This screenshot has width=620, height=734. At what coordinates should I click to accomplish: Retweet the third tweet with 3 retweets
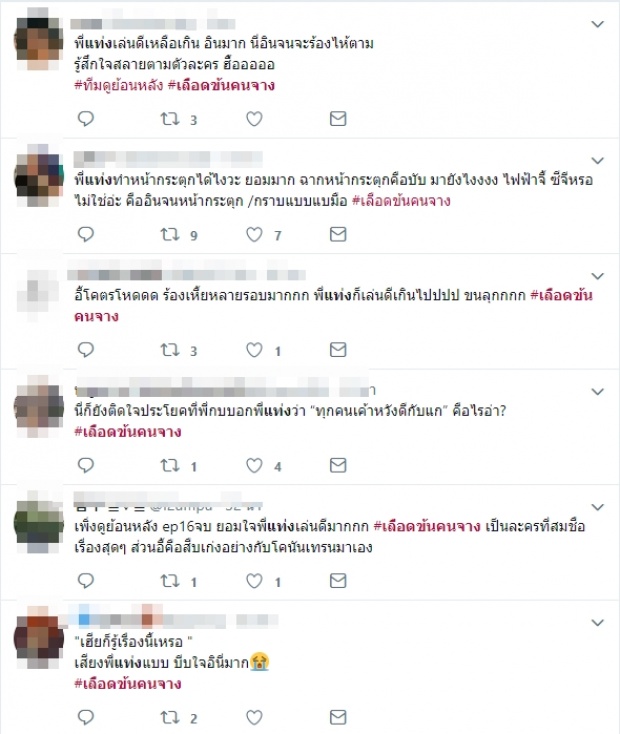(170, 350)
